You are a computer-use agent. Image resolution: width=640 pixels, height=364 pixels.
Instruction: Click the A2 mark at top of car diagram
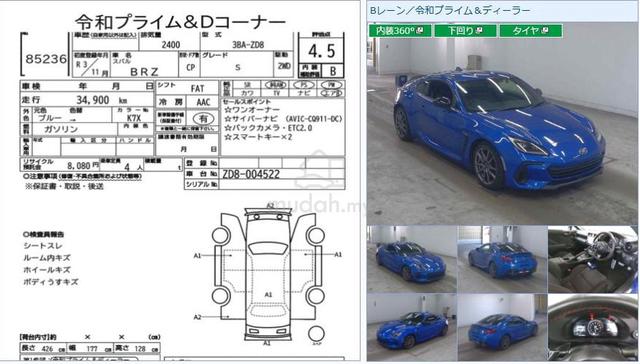click(x=270, y=205)
